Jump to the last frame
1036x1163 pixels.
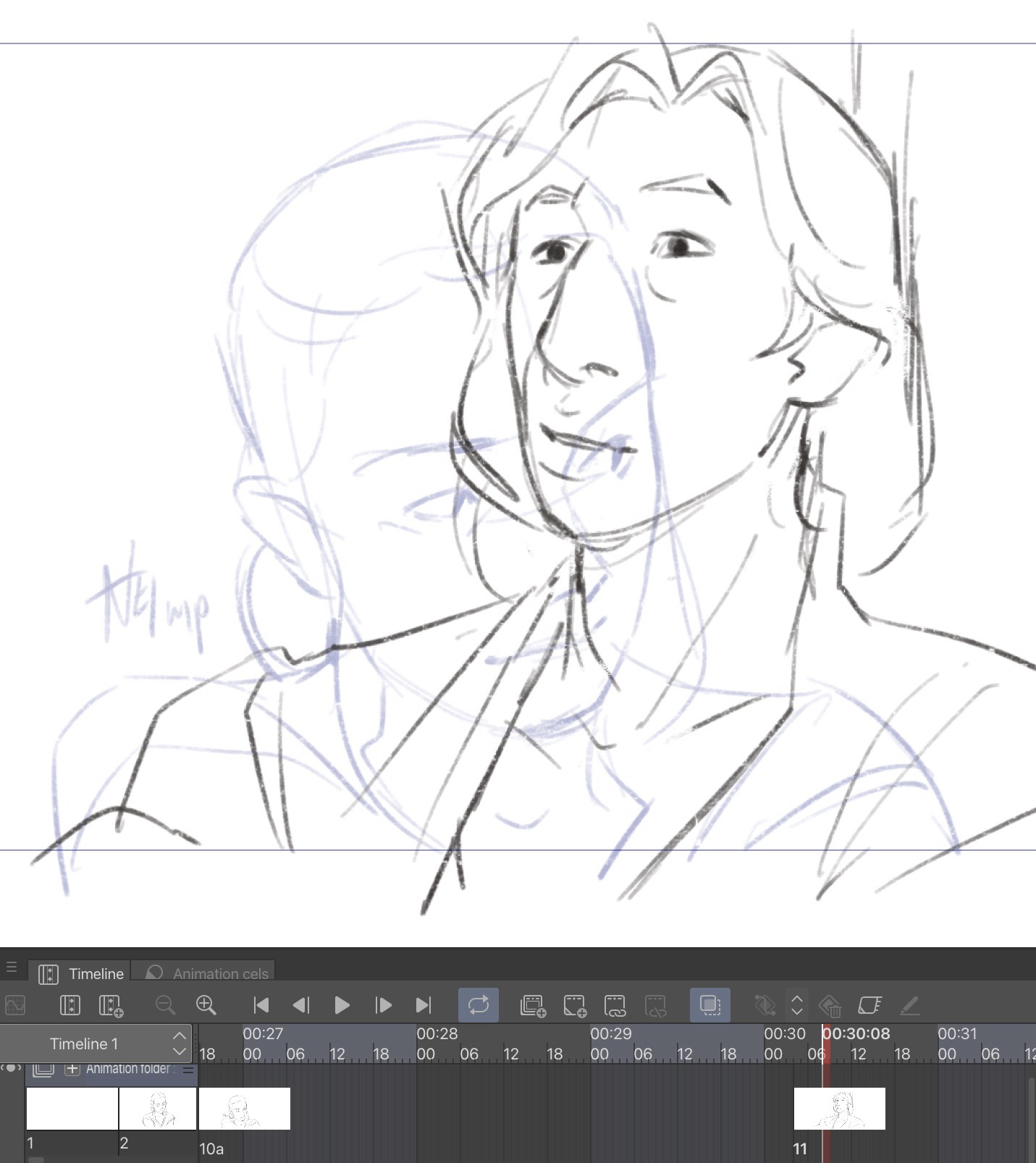(424, 1005)
